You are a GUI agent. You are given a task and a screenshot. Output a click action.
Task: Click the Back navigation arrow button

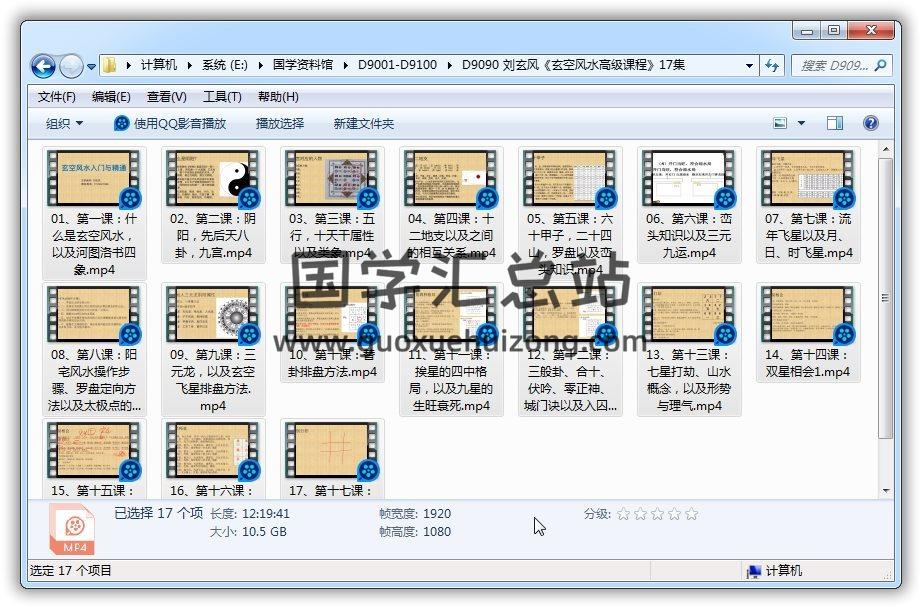(43, 66)
